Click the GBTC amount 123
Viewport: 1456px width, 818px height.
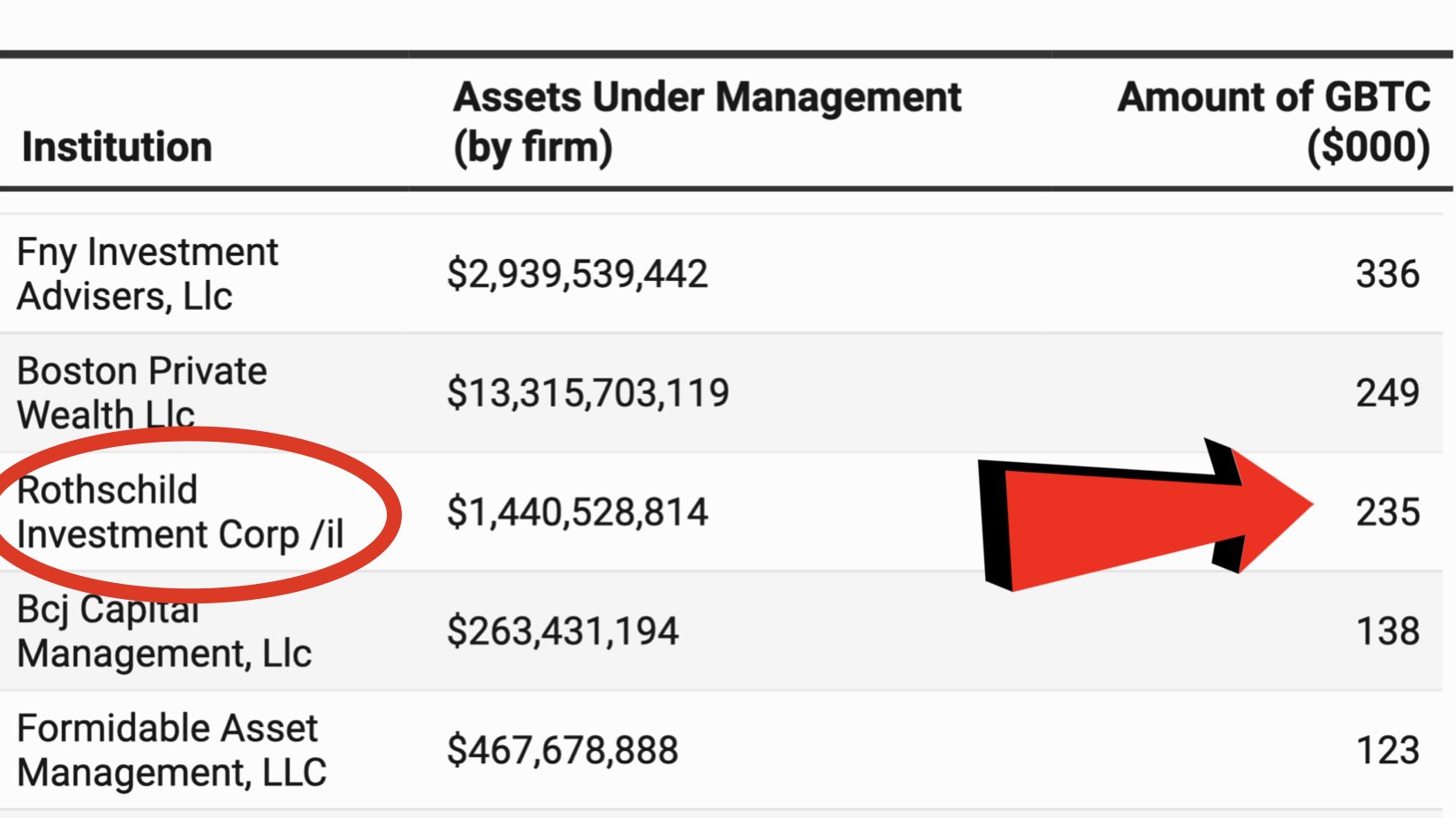click(1387, 750)
